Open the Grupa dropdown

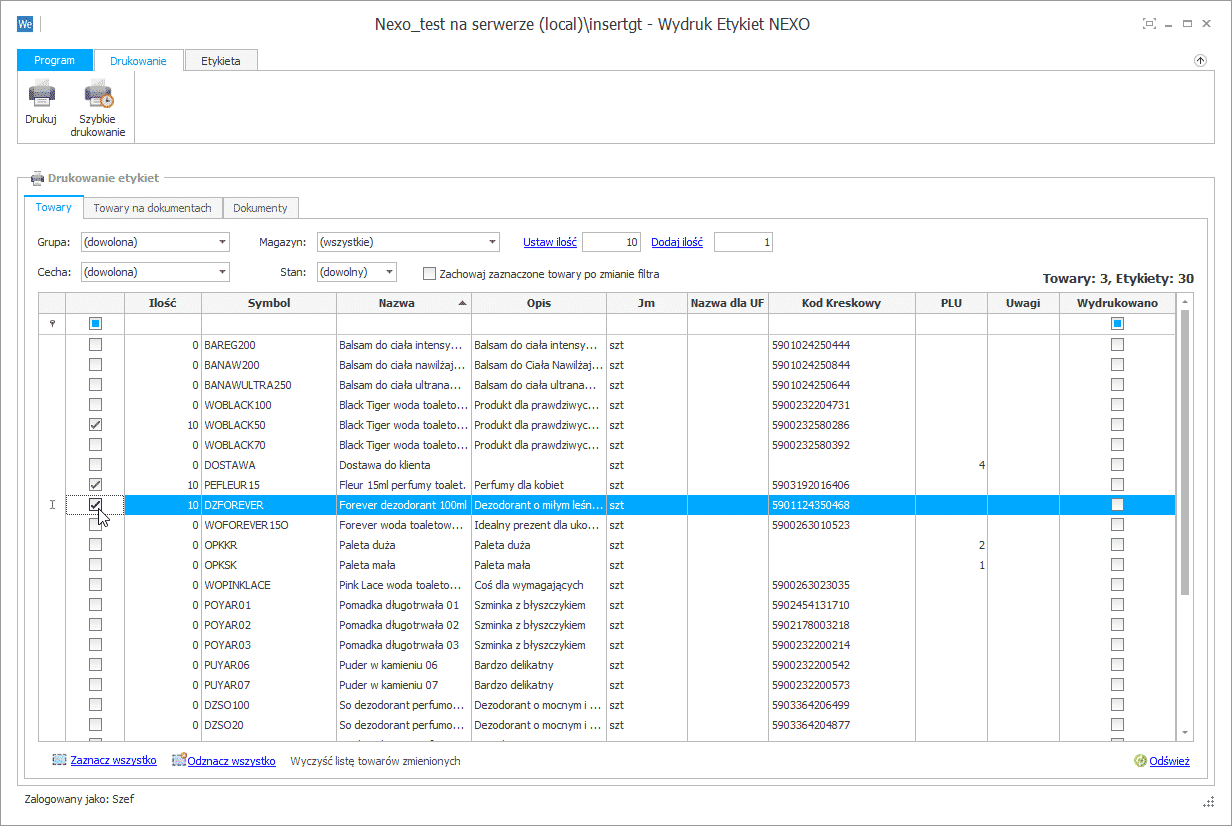tap(223, 242)
